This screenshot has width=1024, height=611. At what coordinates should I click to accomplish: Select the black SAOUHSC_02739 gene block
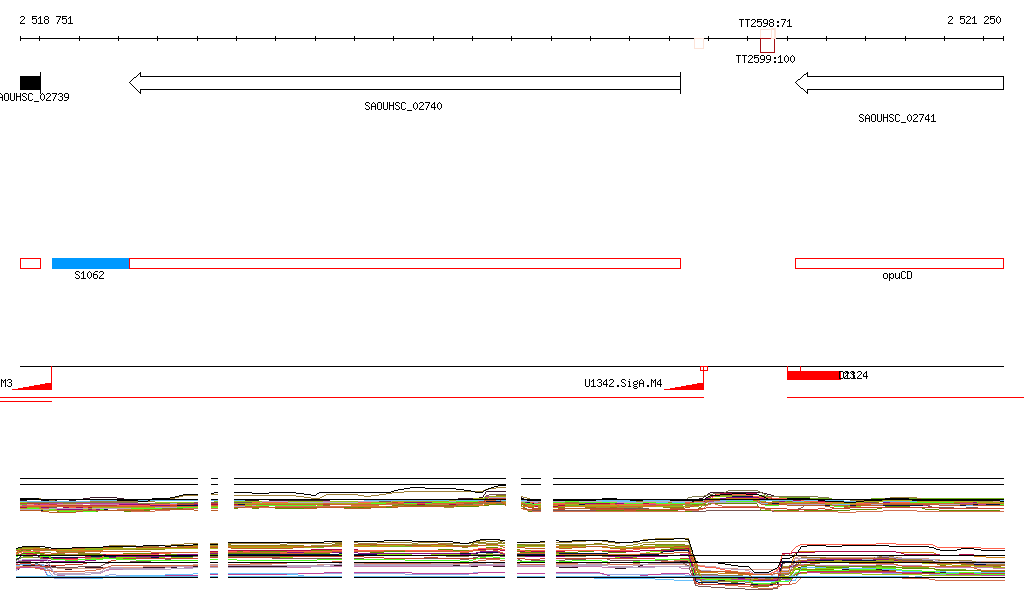click(x=30, y=82)
